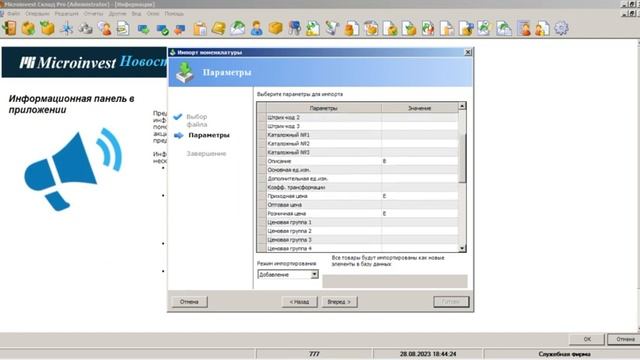Select the Каталожный №2 row
The image size is (640, 360).
362,144
